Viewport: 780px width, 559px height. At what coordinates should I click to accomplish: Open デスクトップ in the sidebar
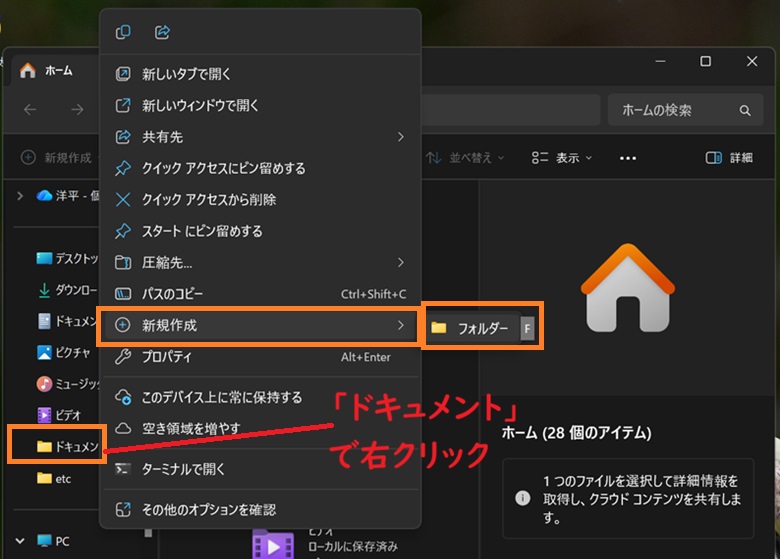tap(67, 258)
